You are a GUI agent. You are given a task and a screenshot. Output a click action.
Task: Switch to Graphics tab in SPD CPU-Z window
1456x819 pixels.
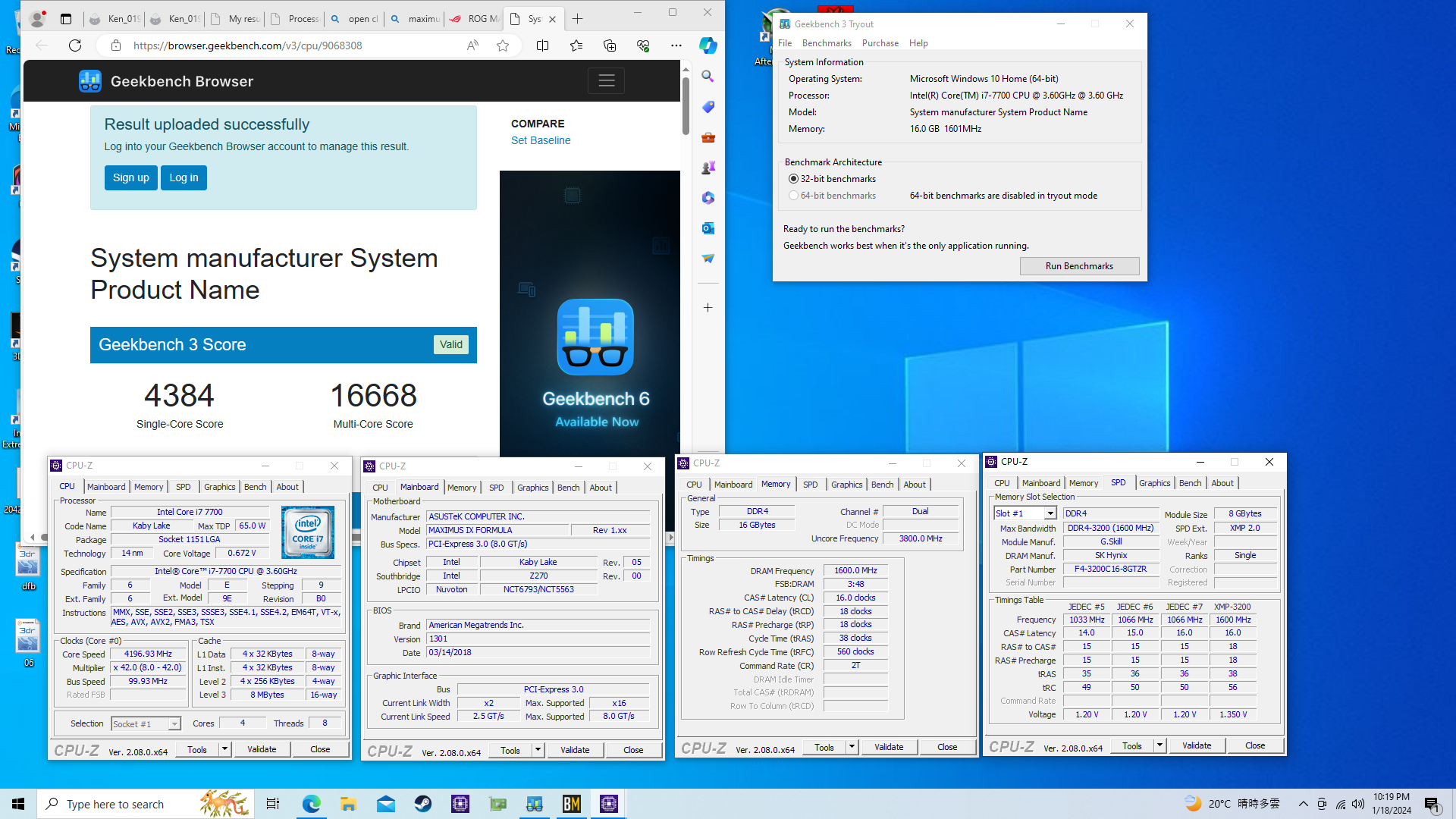1154,483
